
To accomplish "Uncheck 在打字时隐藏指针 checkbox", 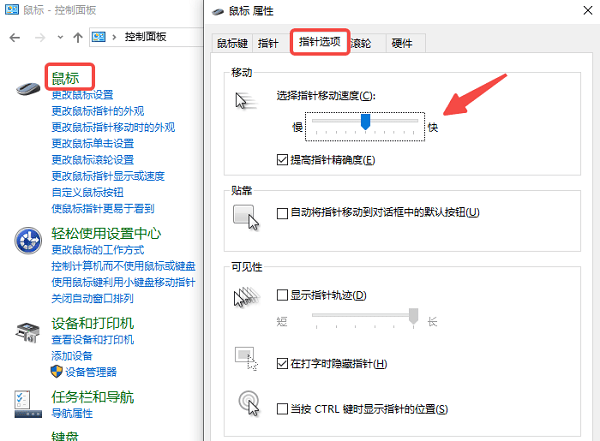I will point(282,363).
